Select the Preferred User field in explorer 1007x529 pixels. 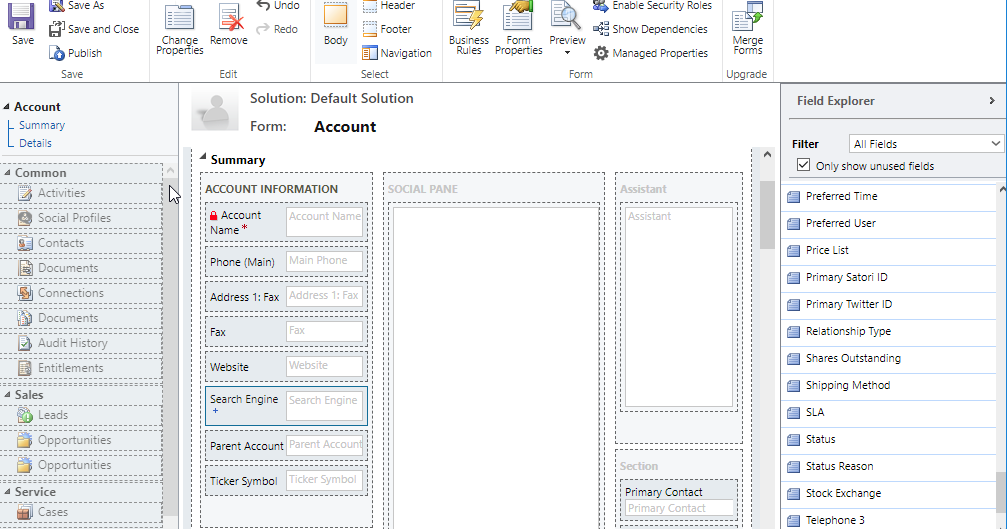tap(889, 223)
